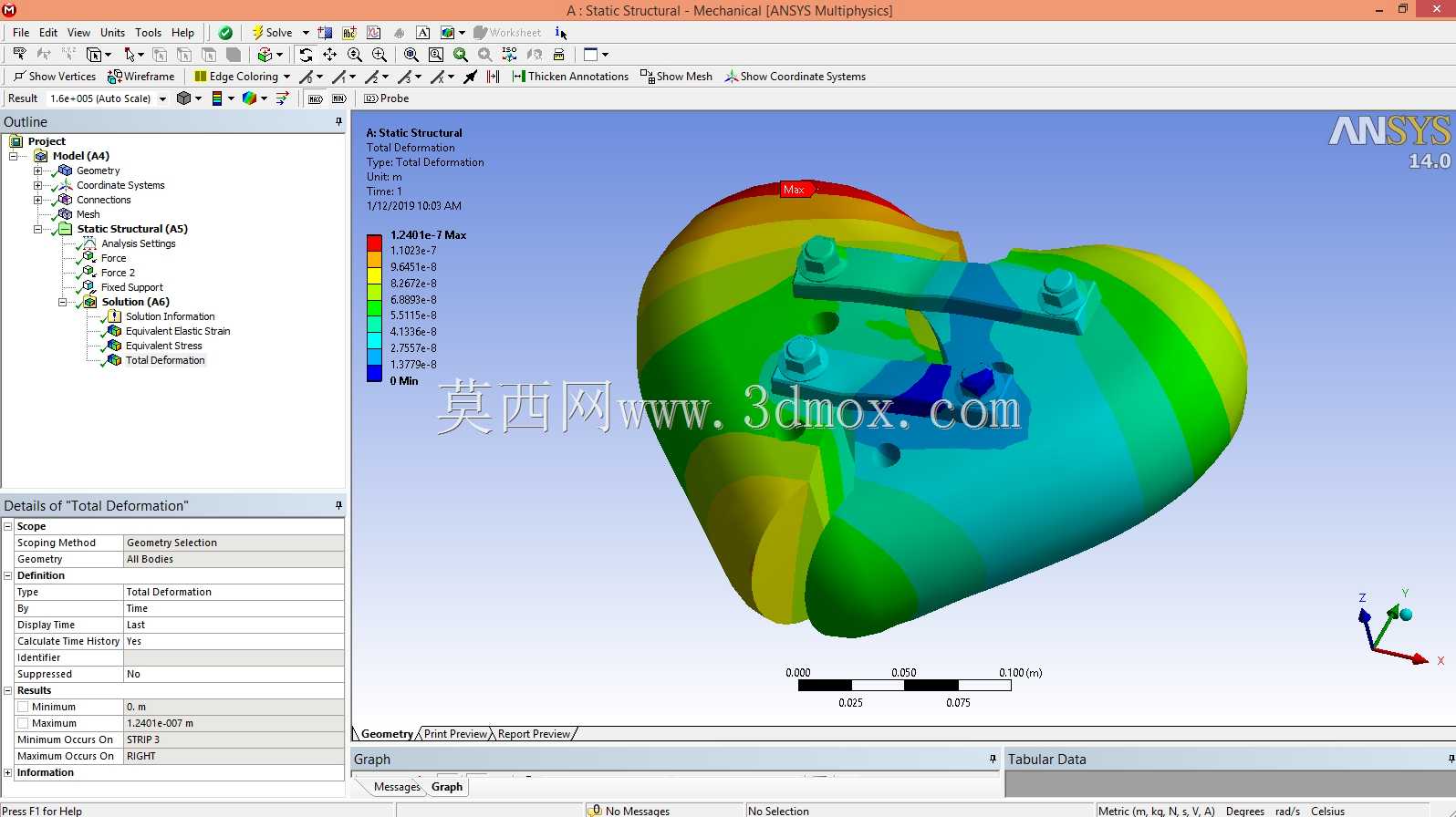Click the Label selection filter icon
This screenshot has width=1456, height=817.
pos(19,55)
